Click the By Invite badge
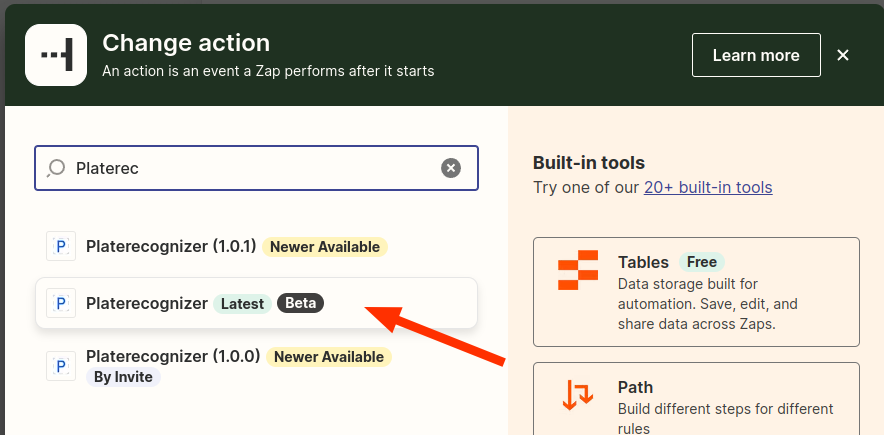Screen dimensions: 884x435 tap(123, 377)
